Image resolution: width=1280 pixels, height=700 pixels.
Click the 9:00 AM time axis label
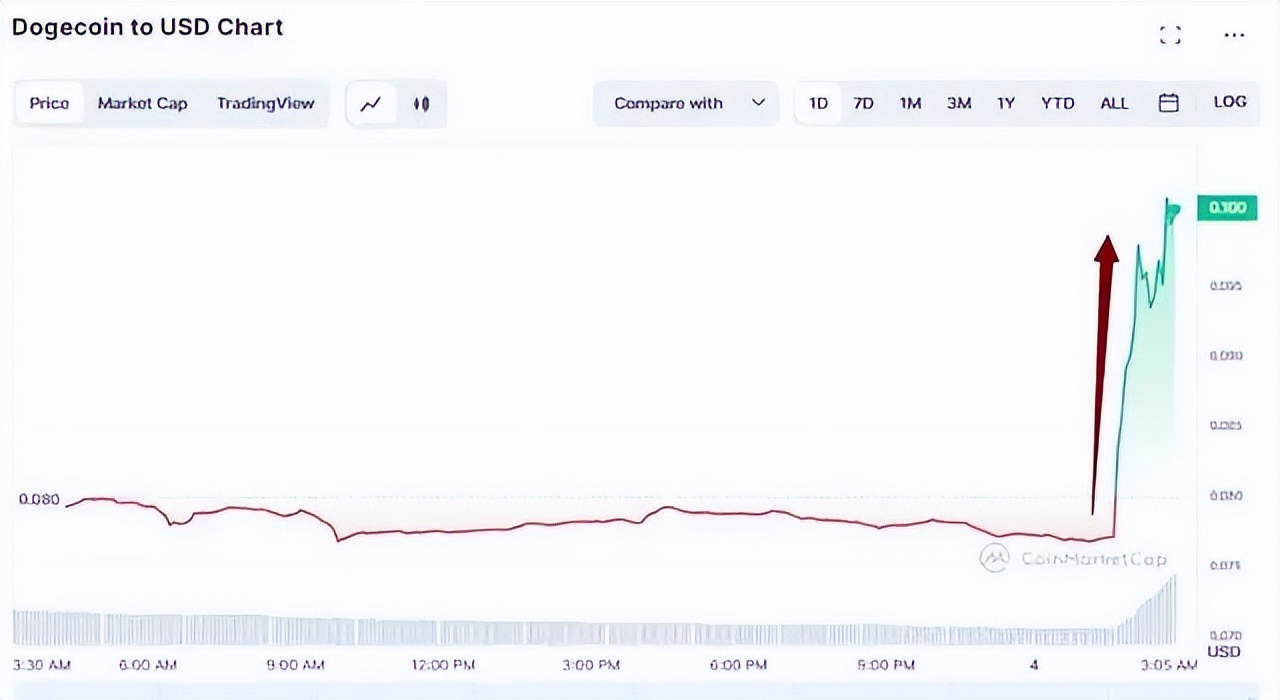pyautogui.click(x=296, y=665)
